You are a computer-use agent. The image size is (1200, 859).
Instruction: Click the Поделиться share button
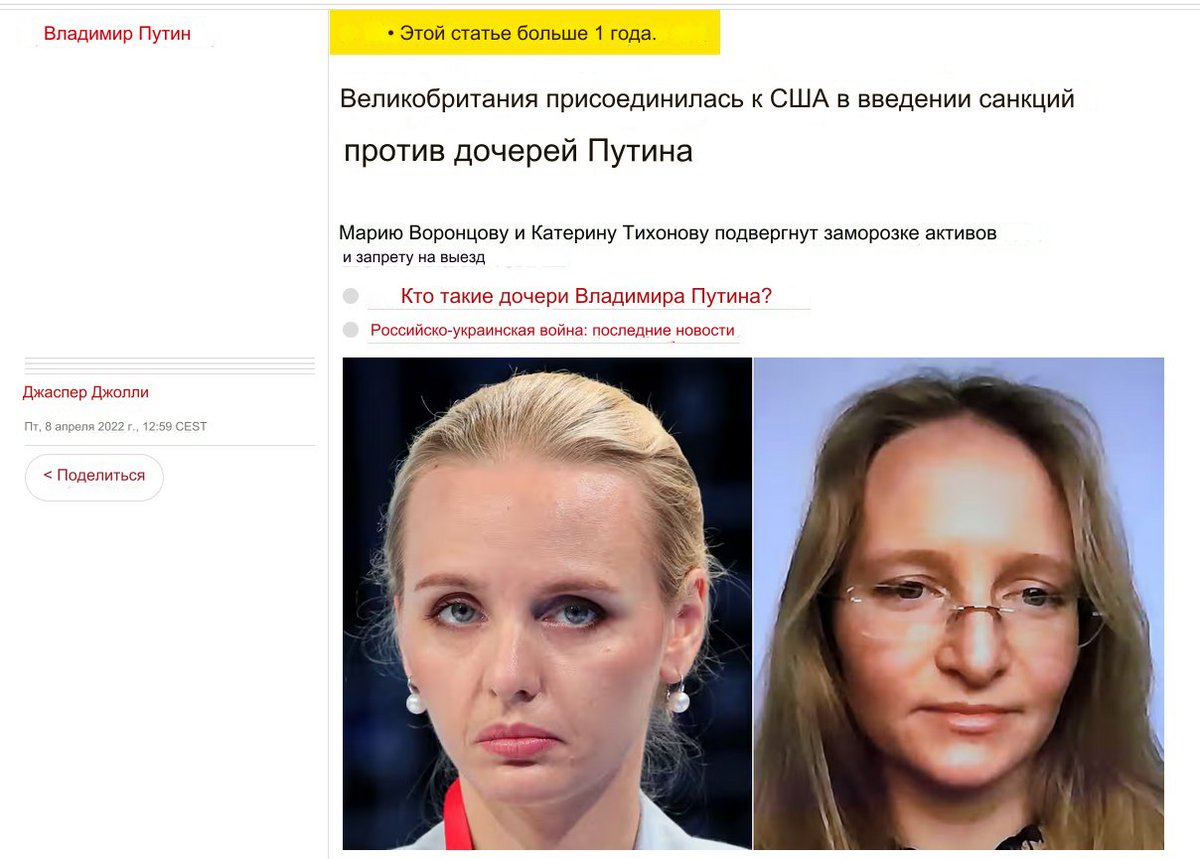94,476
